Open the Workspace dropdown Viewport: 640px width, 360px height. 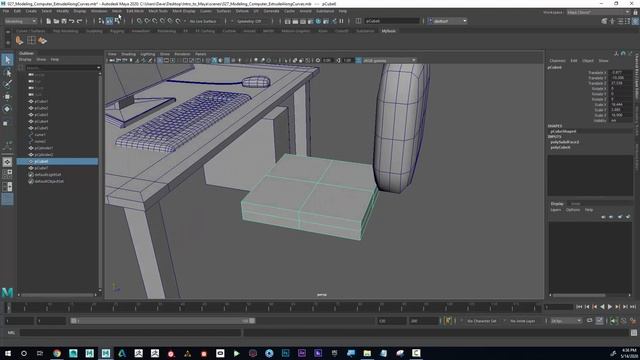coord(598,12)
